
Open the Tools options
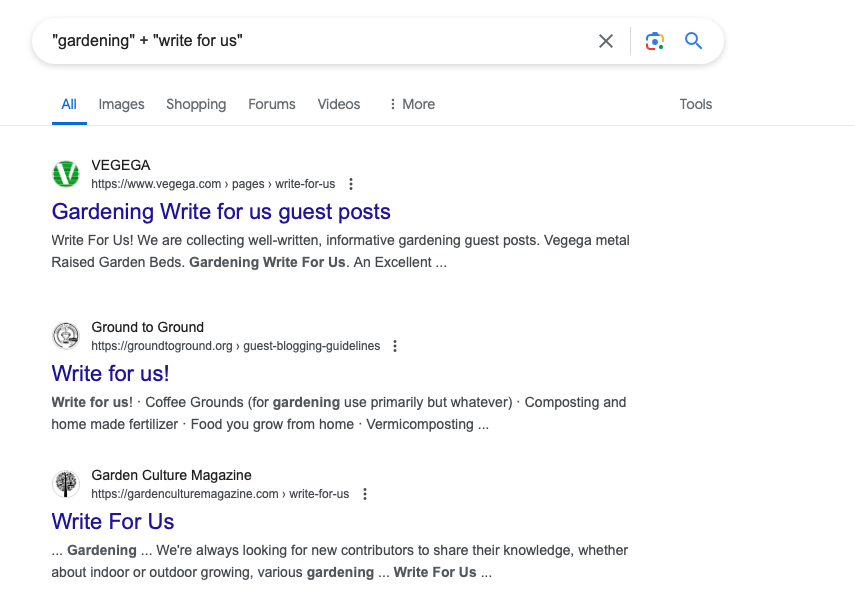[696, 104]
